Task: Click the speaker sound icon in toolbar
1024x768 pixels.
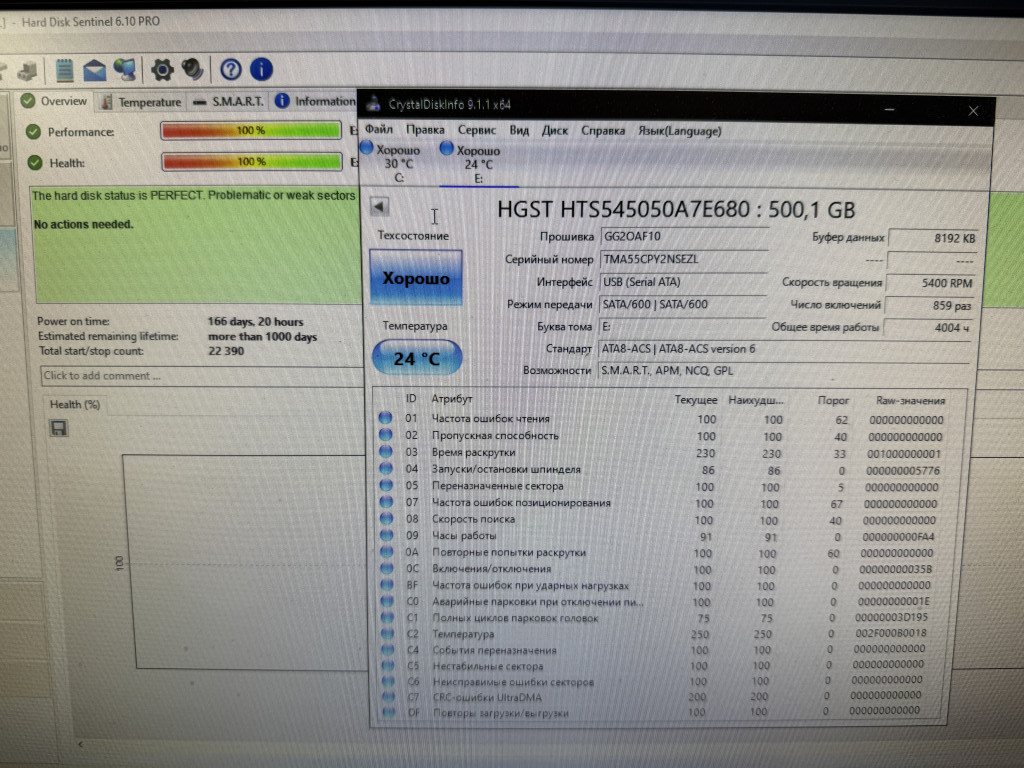Action: [x=192, y=69]
